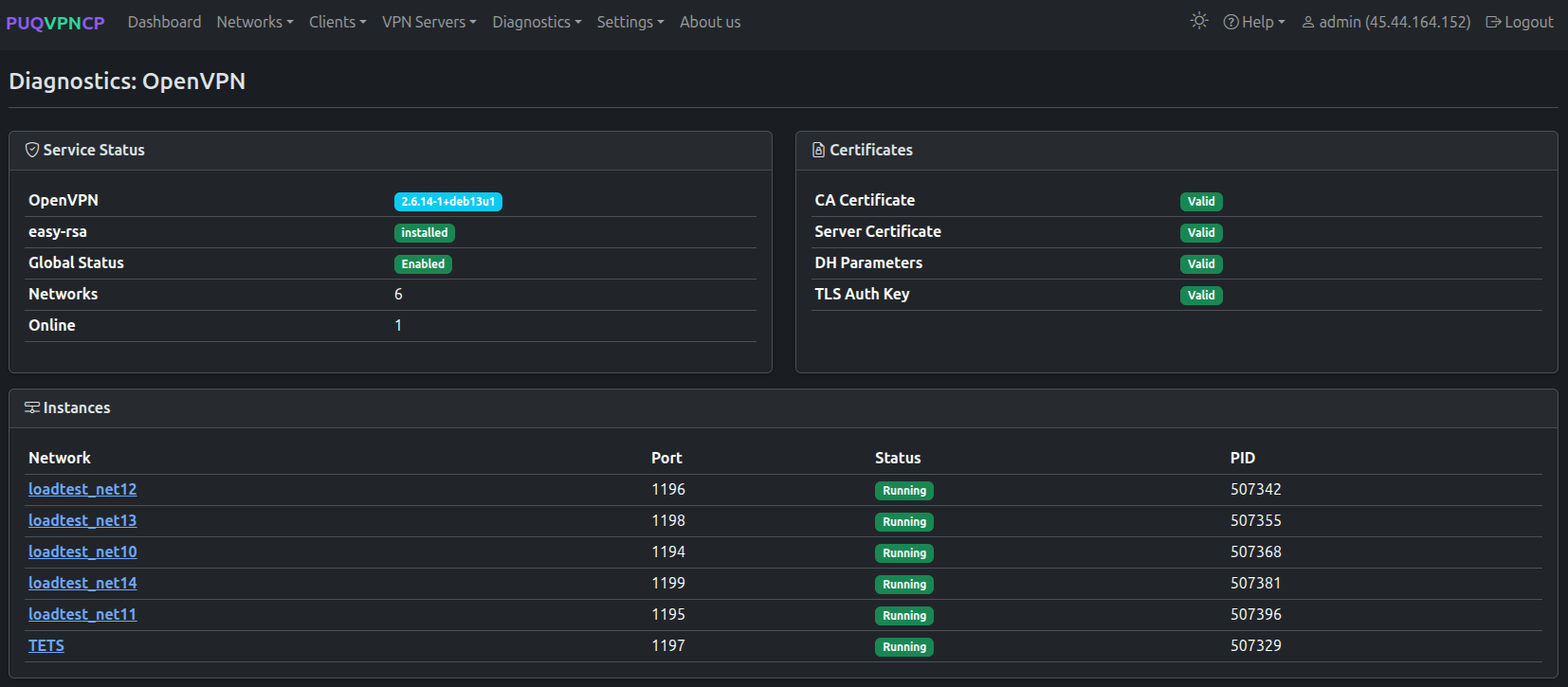Click the TLS Auth Key Valid badge

[x=1201, y=295]
